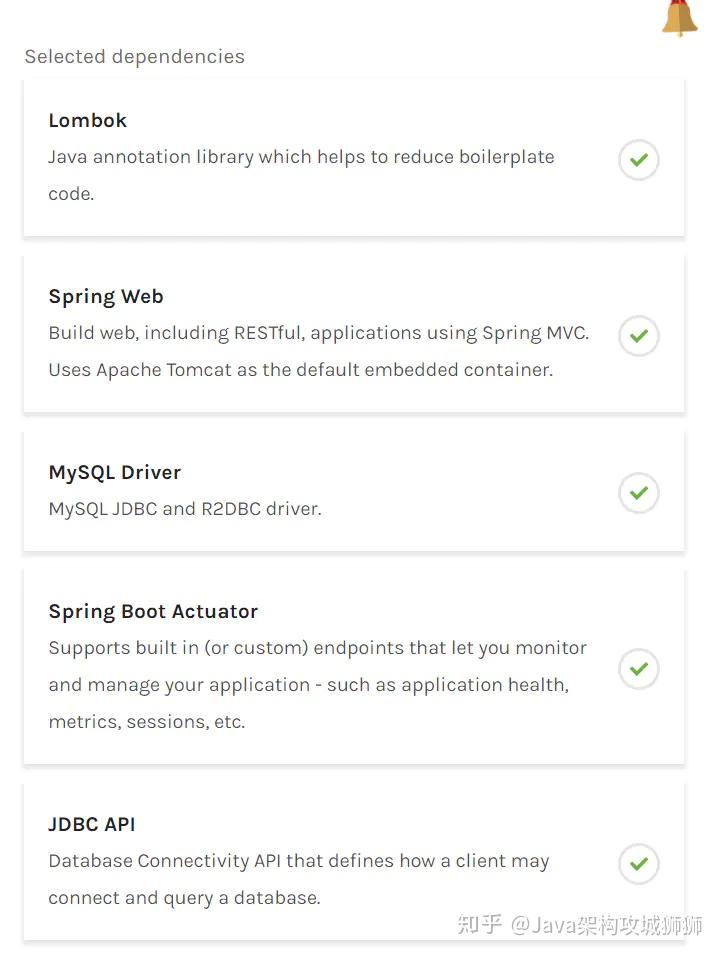Click the Lombok dependency title

point(88,121)
